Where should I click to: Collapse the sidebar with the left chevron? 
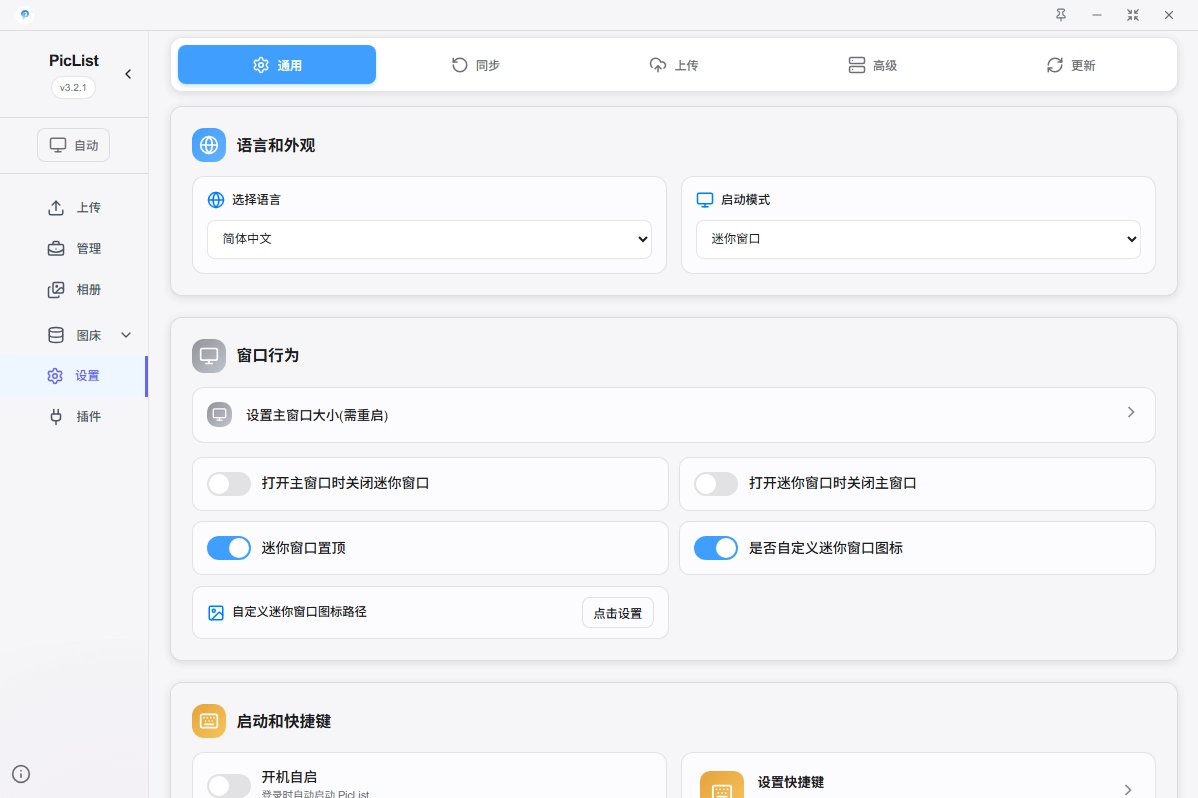point(128,74)
